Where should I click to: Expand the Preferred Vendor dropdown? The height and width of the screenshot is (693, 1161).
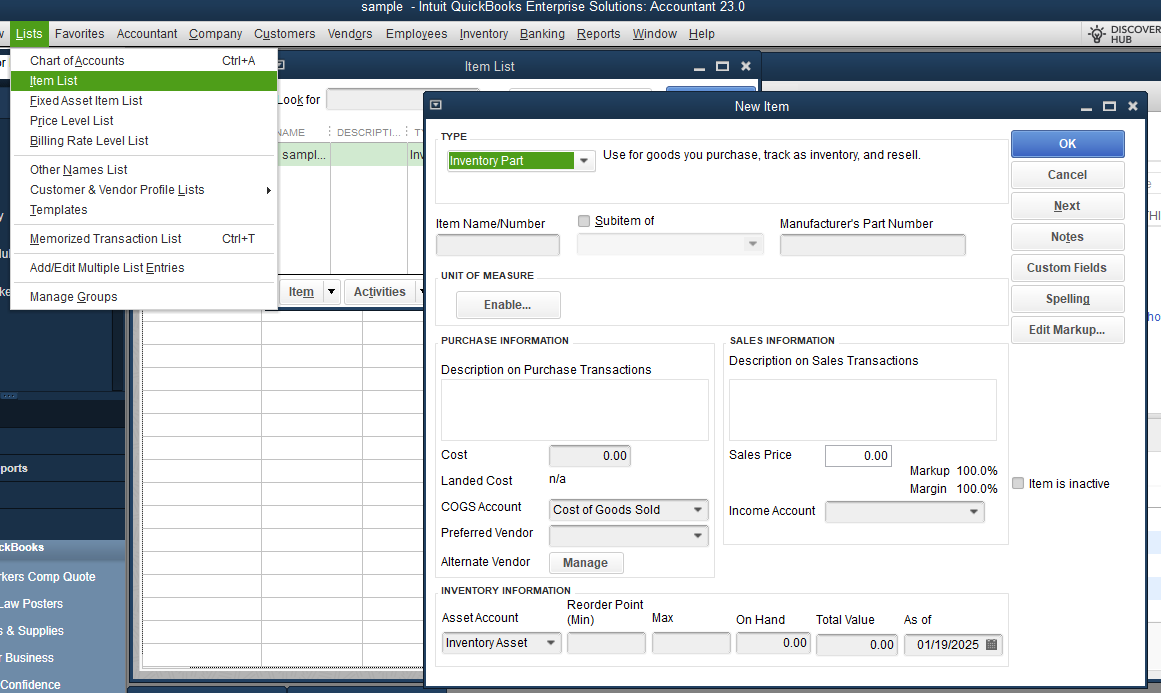(697, 535)
